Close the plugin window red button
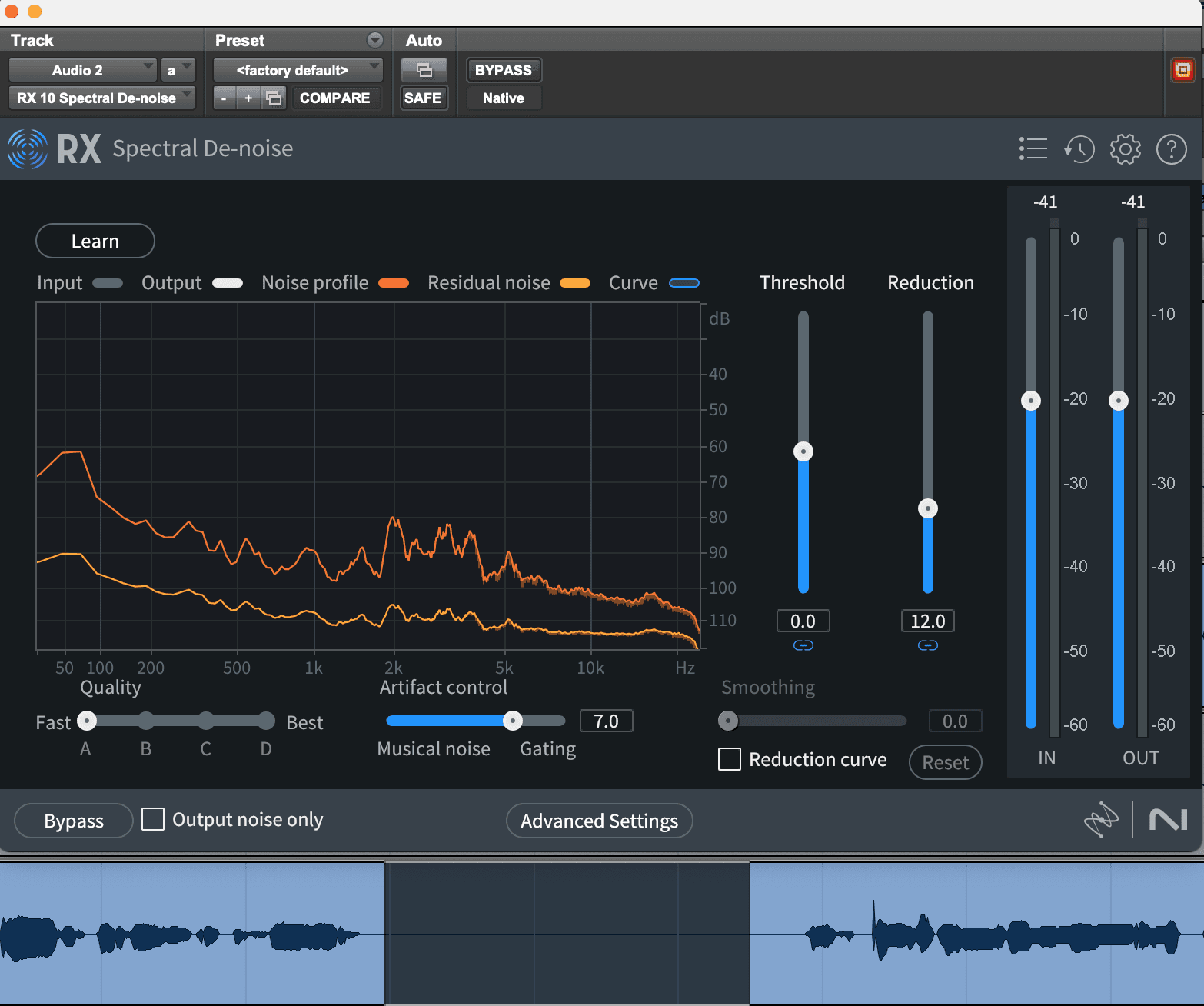This screenshot has width=1204, height=1006. click(x=11, y=11)
